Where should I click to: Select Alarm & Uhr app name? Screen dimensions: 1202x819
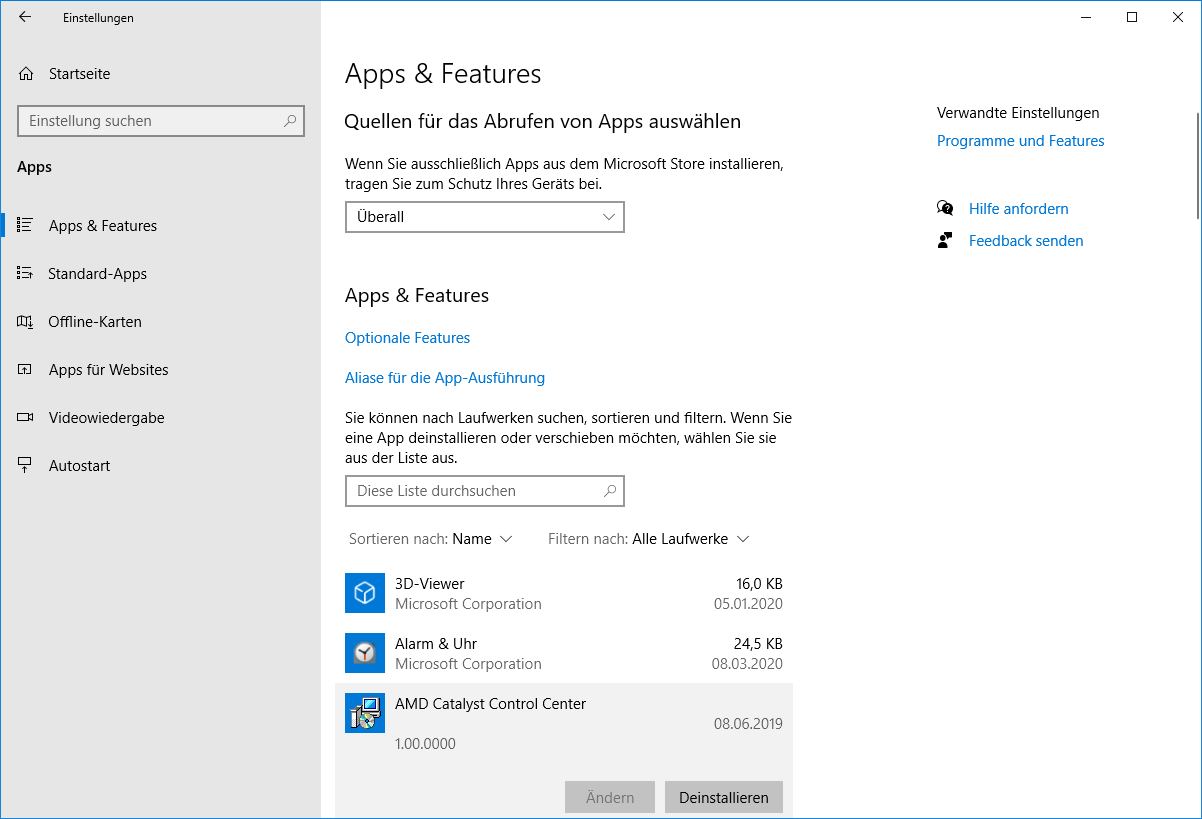(x=436, y=644)
